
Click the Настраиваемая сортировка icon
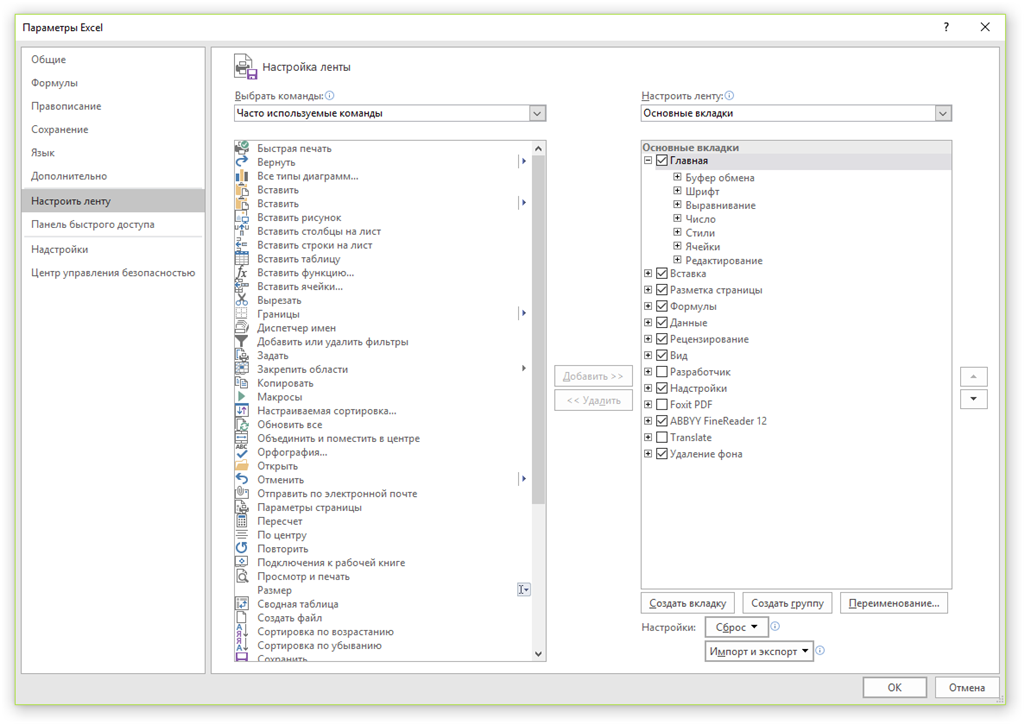pos(242,411)
